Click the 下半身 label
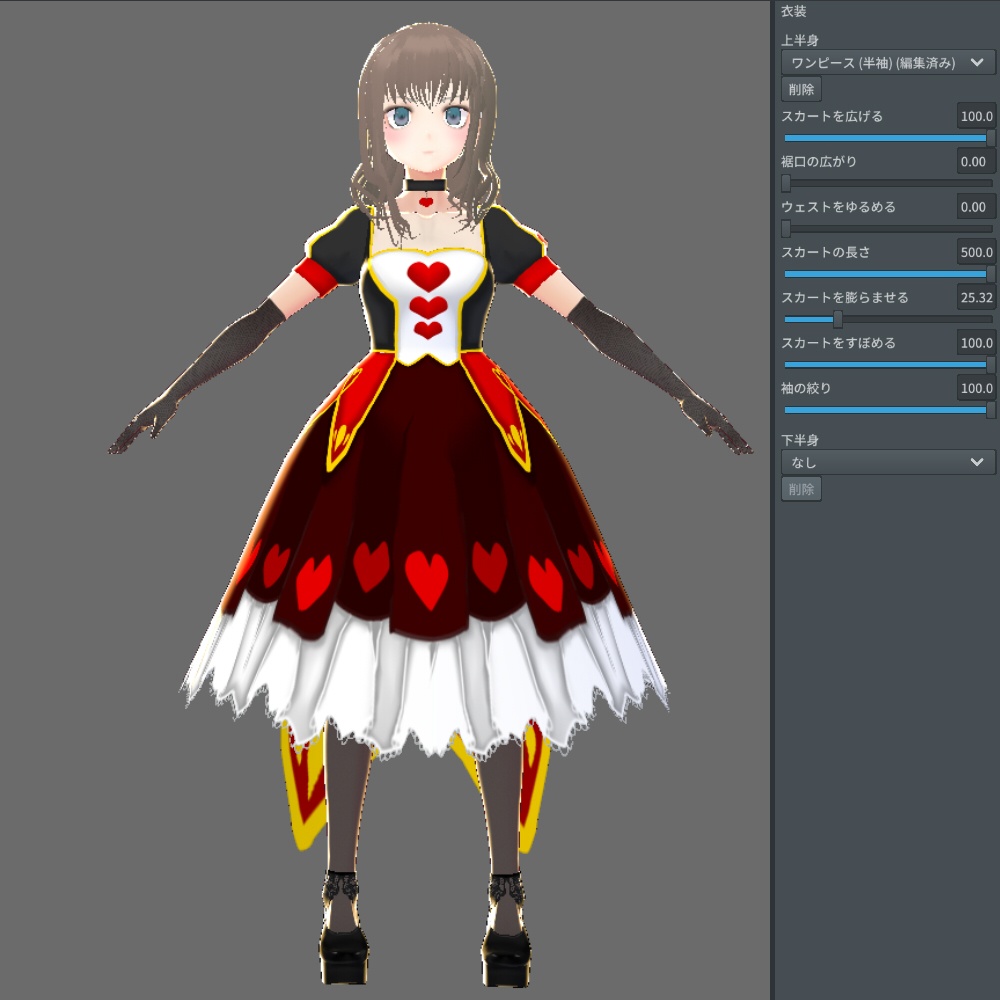This screenshot has width=1000, height=1000. pyautogui.click(x=800, y=440)
